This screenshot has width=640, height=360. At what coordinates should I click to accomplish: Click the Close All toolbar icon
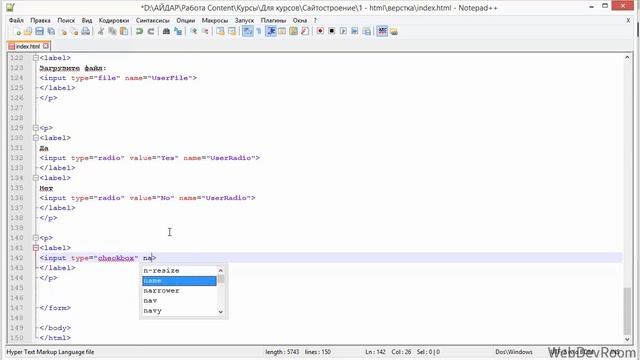click(x=74, y=31)
